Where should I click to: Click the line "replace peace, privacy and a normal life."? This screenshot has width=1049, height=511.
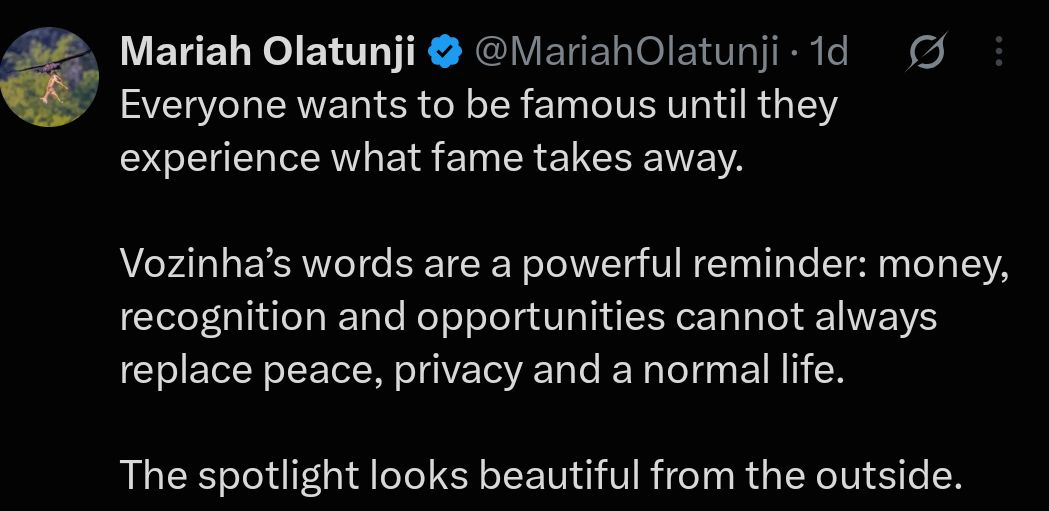482,371
